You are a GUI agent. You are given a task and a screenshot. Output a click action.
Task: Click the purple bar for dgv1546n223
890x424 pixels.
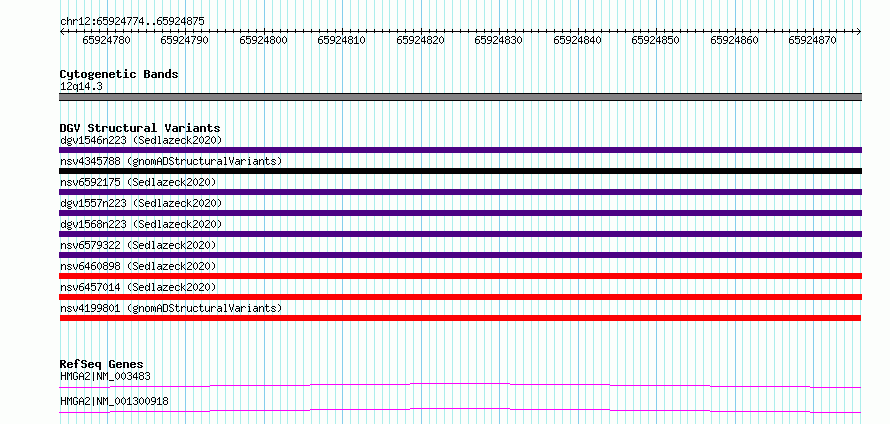[x=460, y=150]
